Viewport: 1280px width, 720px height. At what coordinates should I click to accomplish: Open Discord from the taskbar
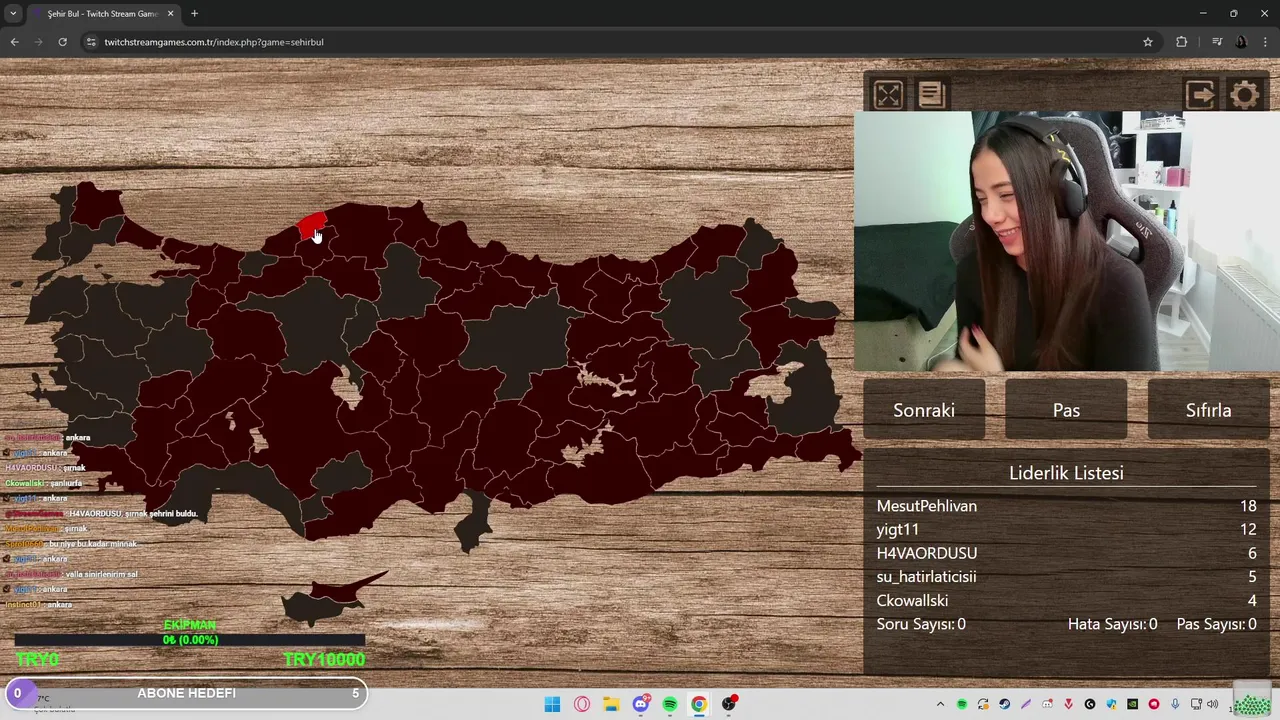click(x=641, y=704)
